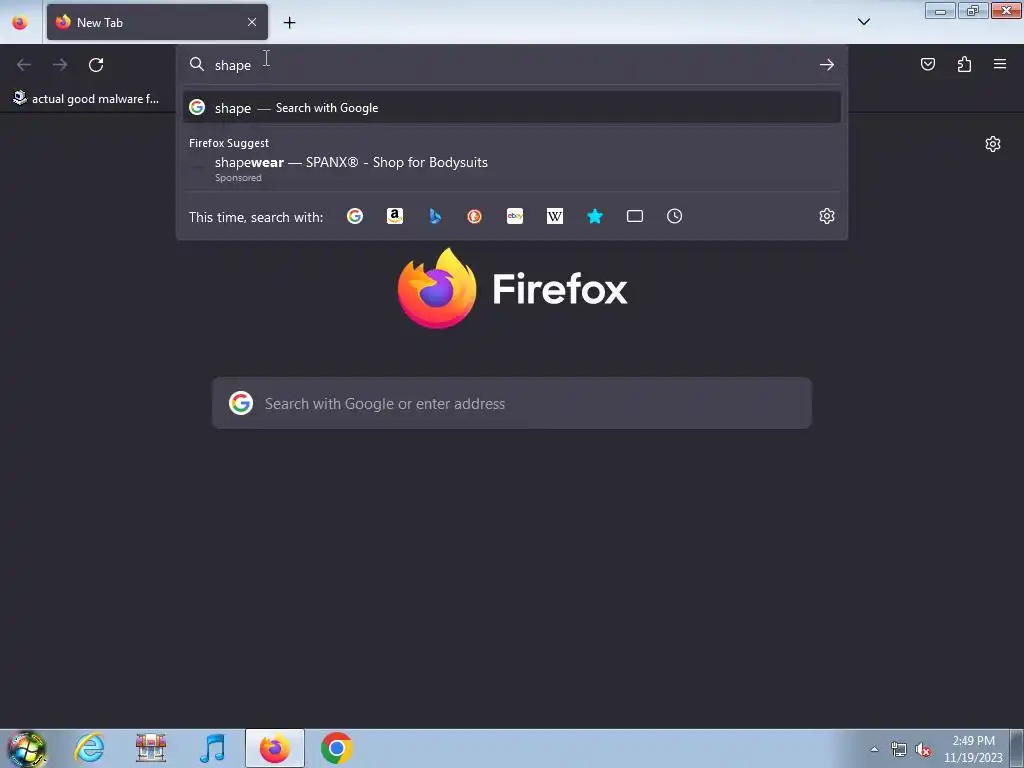Search this time with Google
1024x768 pixels.
coord(355,216)
